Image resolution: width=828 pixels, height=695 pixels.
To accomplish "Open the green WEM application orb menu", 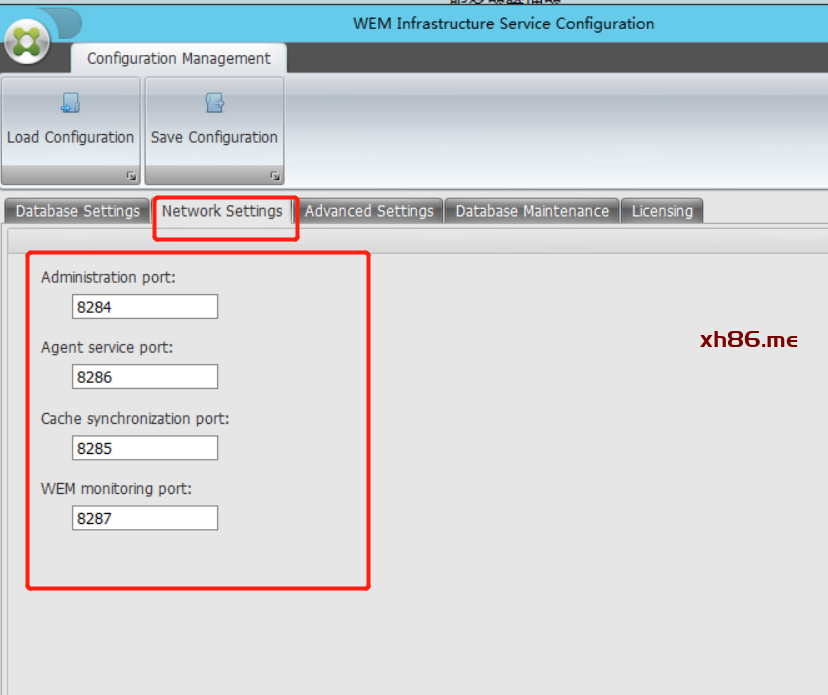I will click(x=27, y=41).
